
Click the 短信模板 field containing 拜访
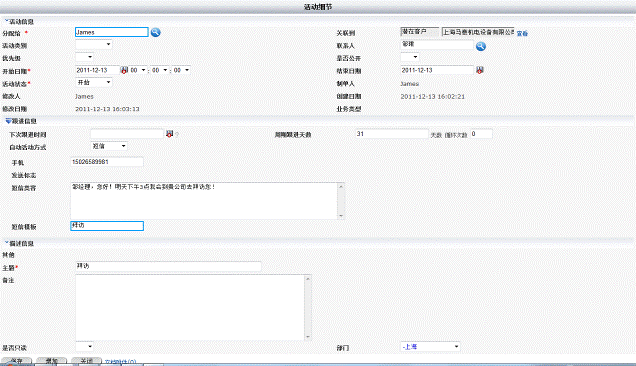tap(107, 226)
